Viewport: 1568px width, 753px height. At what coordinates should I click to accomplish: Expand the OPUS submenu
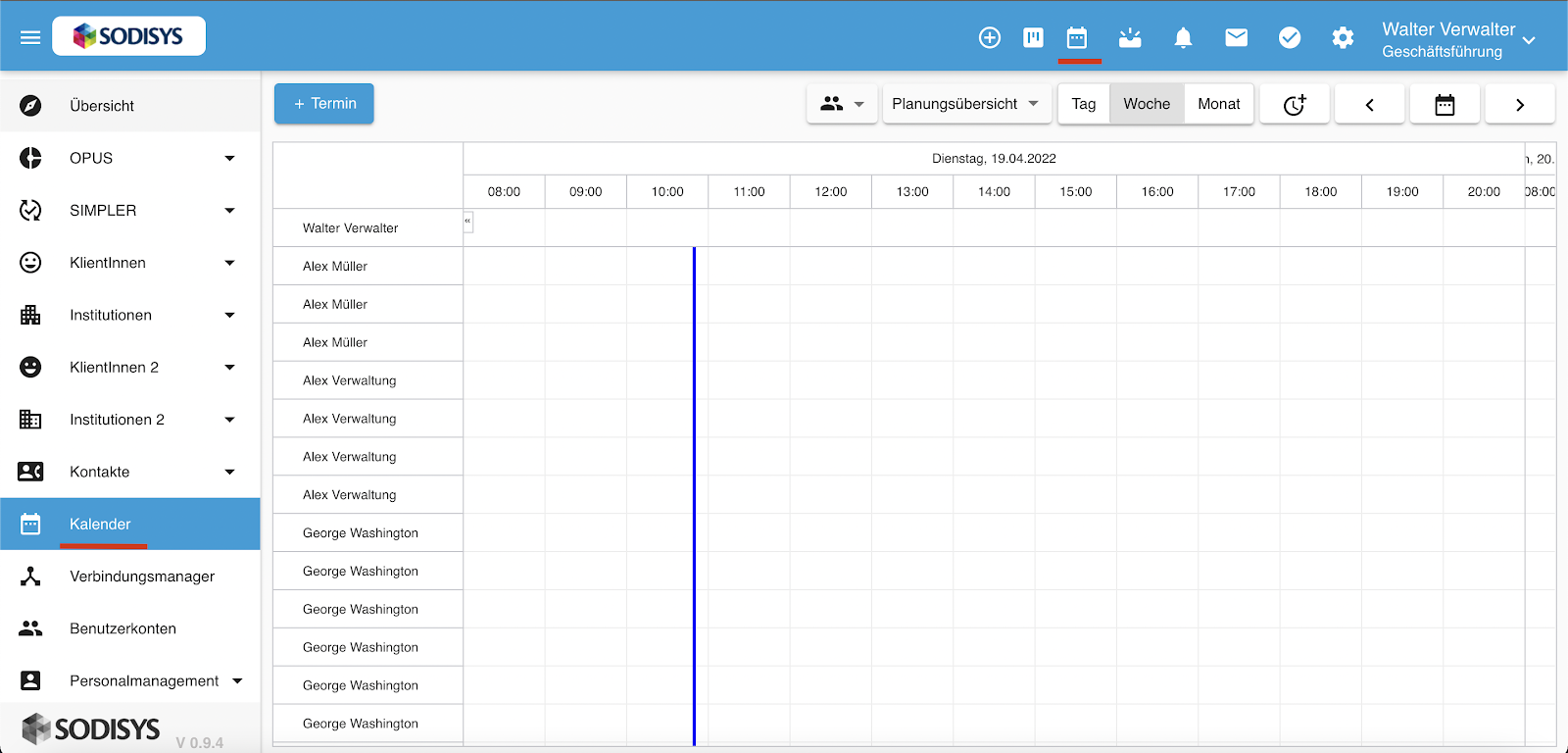(229, 158)
